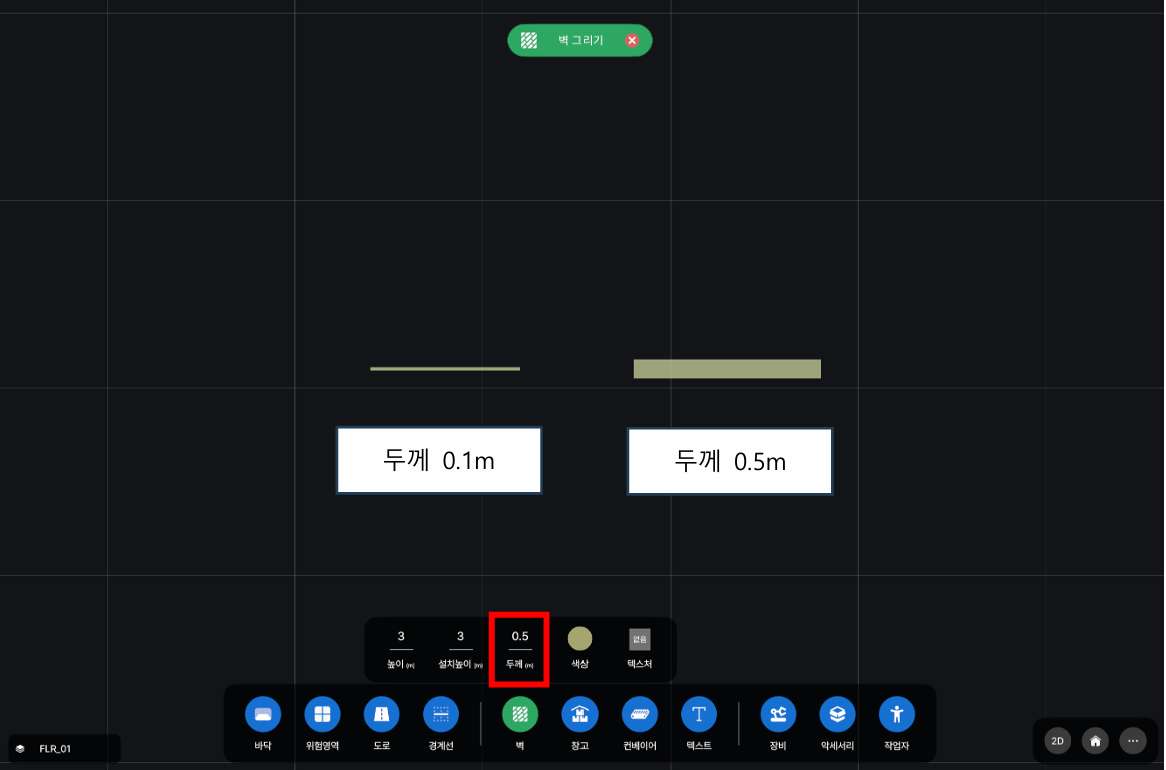Select the 바닥 floor tool

[x=262, y=714]
